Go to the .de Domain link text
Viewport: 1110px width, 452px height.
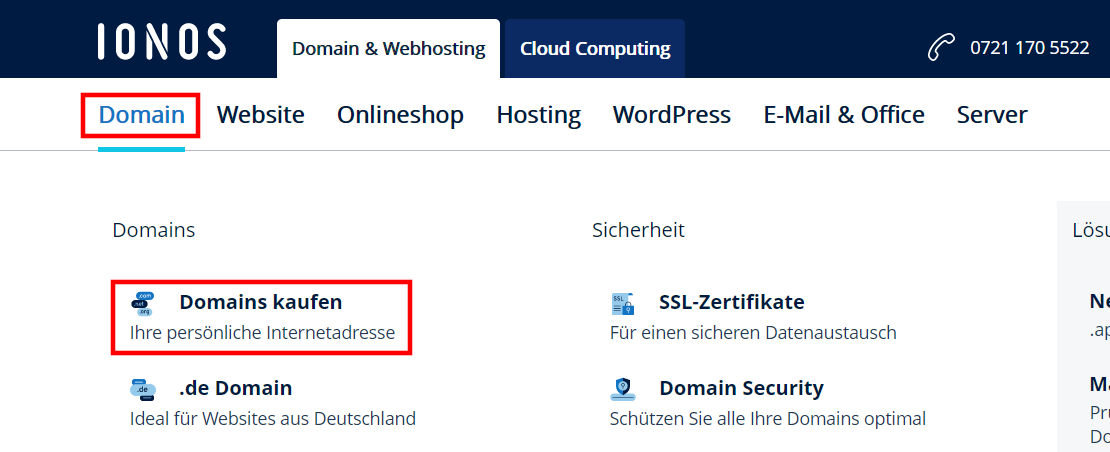point(235,388)
